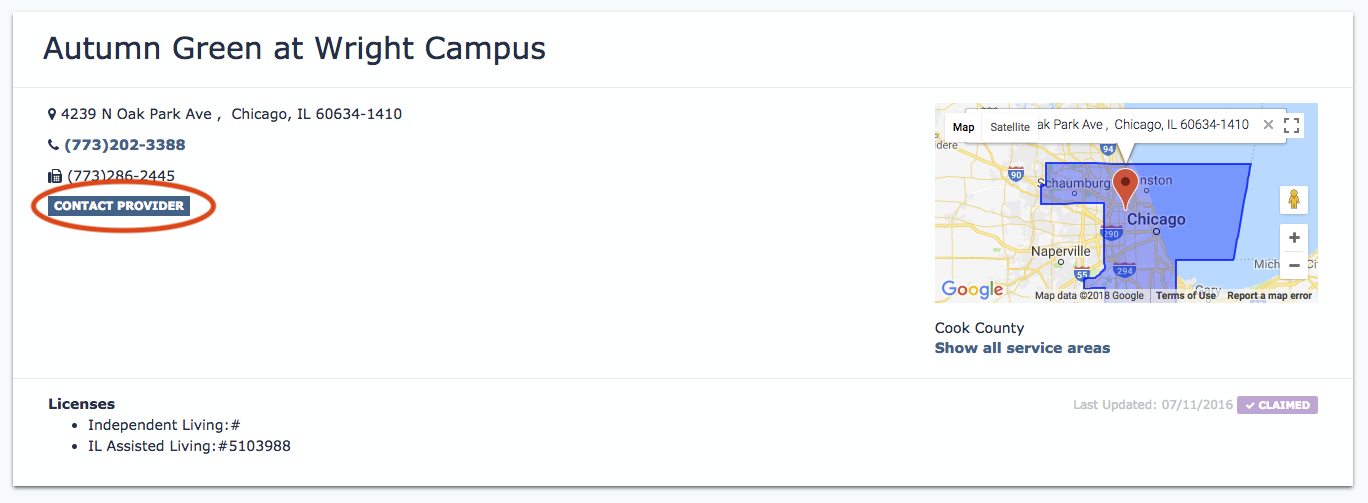The width and height of the screenshot is (1368, 503).
Task: Close the map address info window
Action: point(1268,125)
